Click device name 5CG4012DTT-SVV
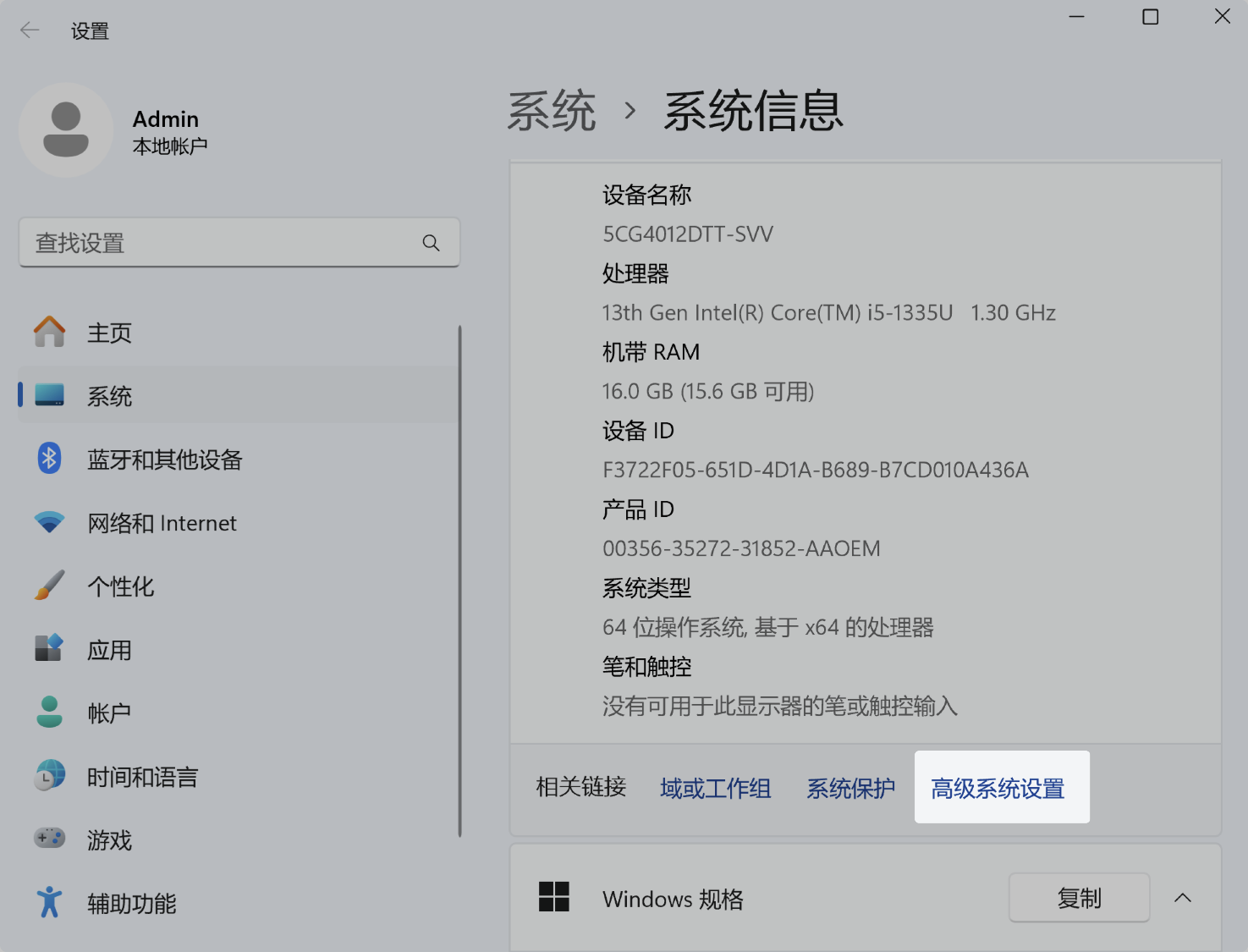The width and height of the screenshot is (1248, 952). [688, 234]
